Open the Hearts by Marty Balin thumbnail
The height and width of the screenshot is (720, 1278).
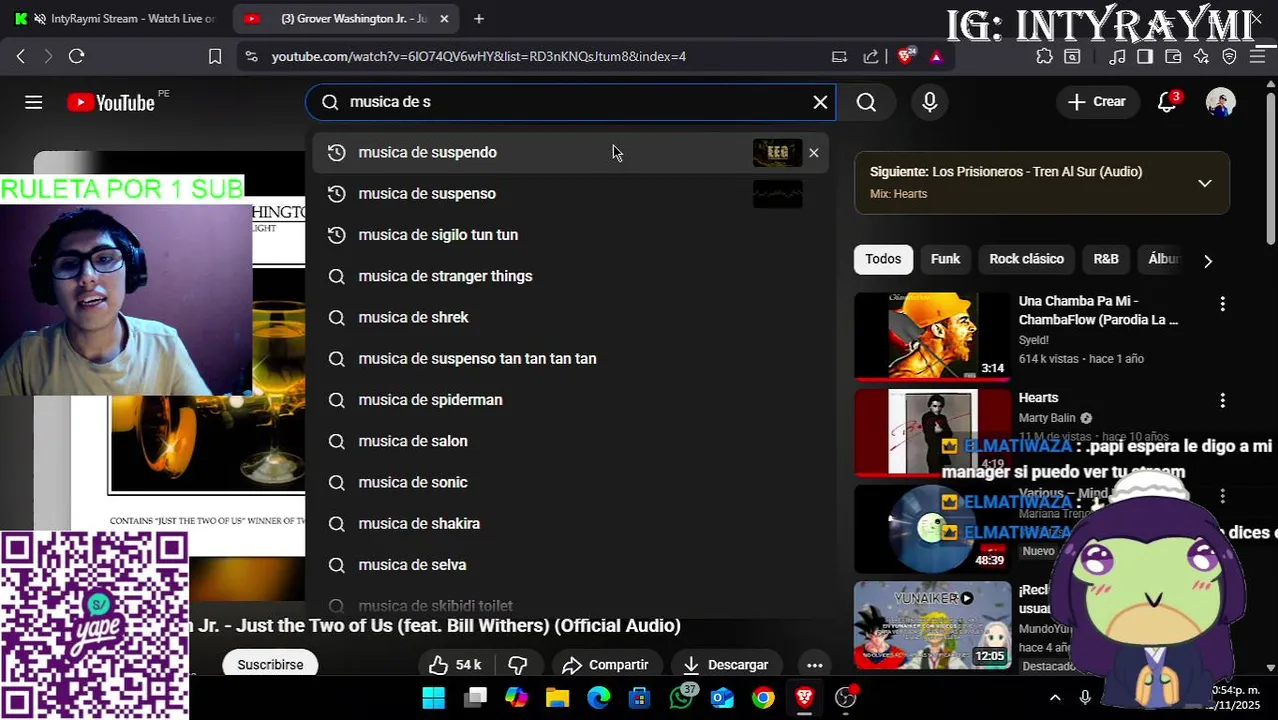click(932, 433)
